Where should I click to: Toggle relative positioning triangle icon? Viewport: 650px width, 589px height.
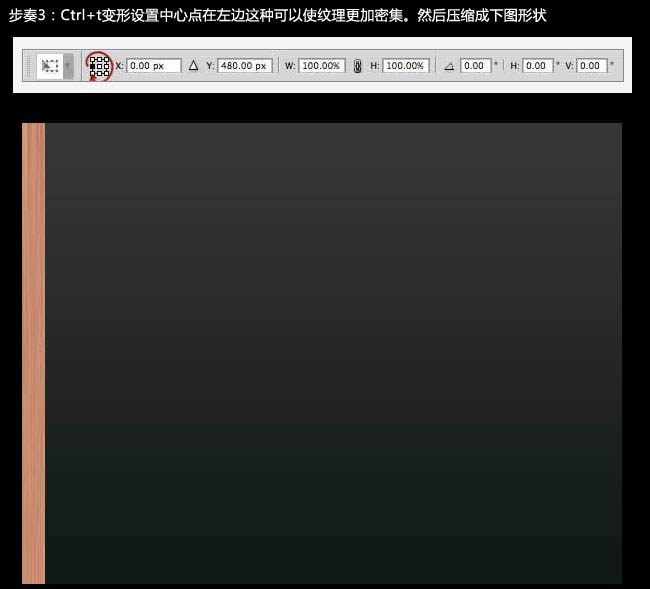(193, 65)
